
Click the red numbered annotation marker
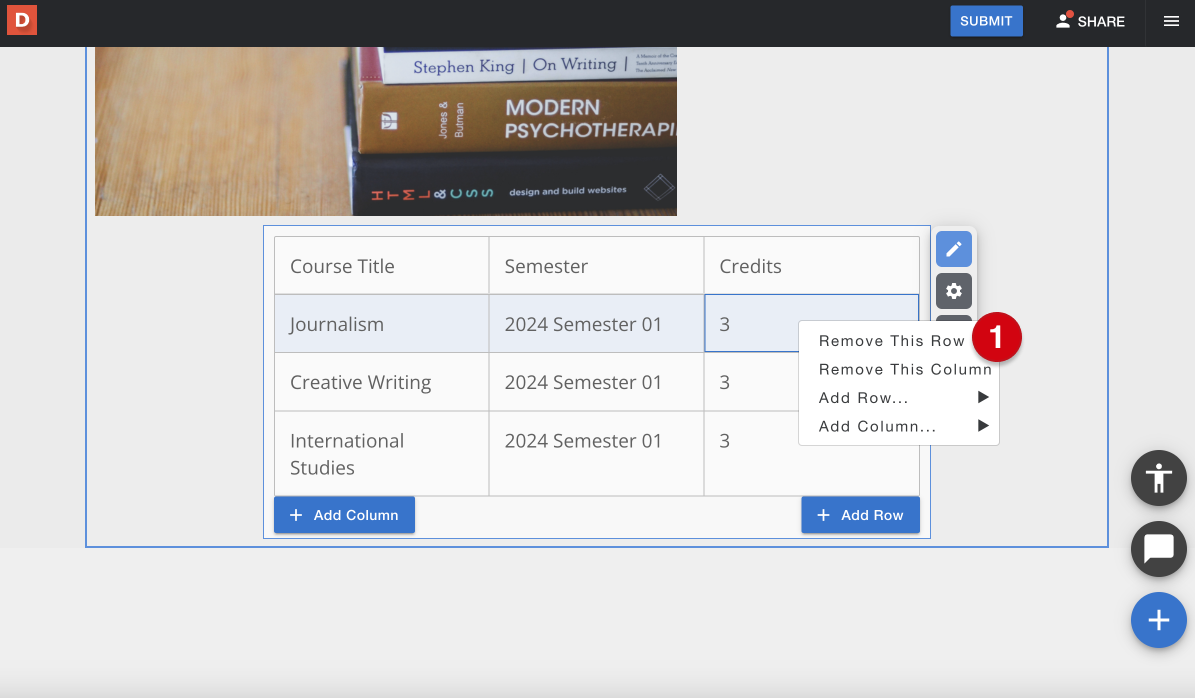tap(997, 338)
